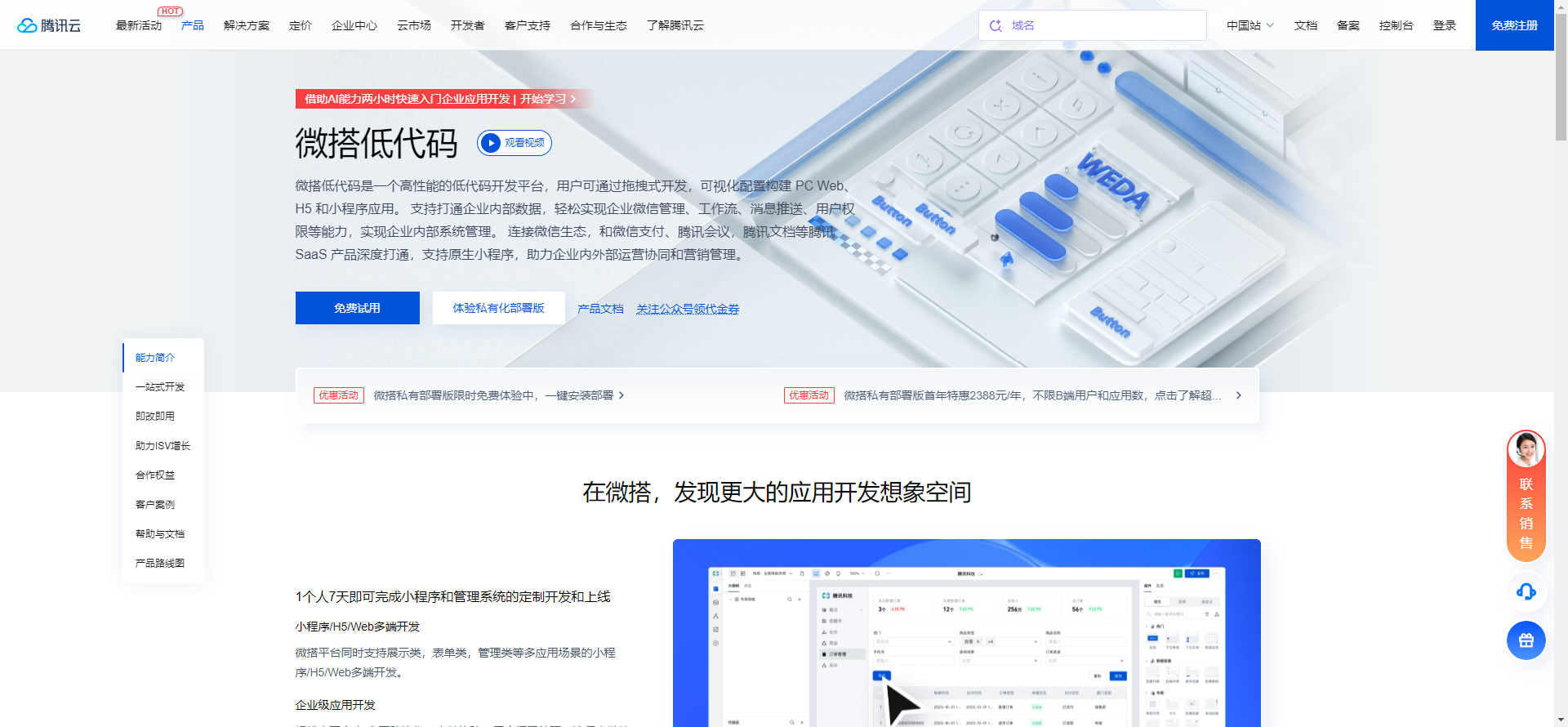Screen dimensions: 1568x727
Task: Open 最新活动 menu item
Action: tap(139, 25)
